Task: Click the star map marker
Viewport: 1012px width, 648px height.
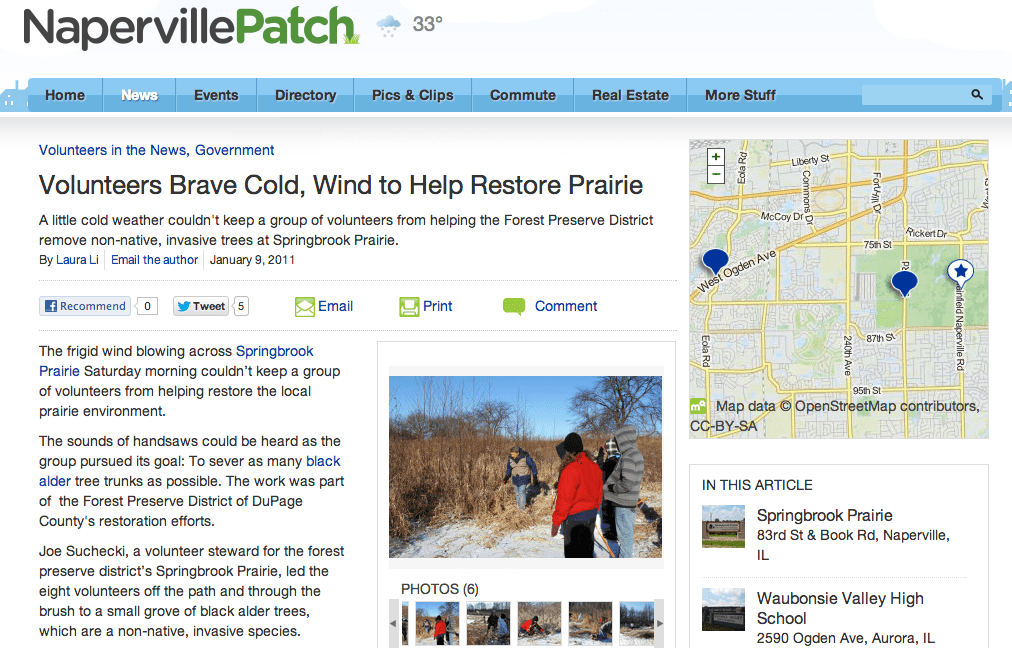Action: (x=960, y=272)
